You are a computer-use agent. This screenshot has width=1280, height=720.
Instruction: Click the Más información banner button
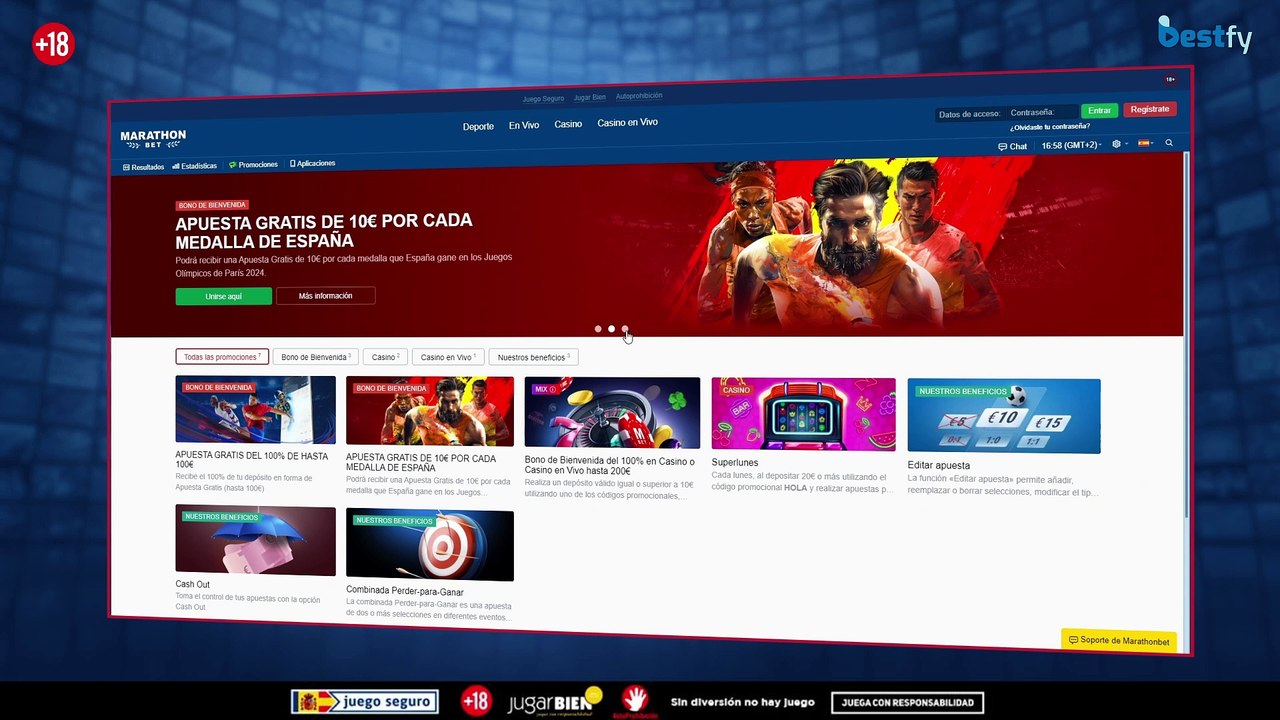325,296
